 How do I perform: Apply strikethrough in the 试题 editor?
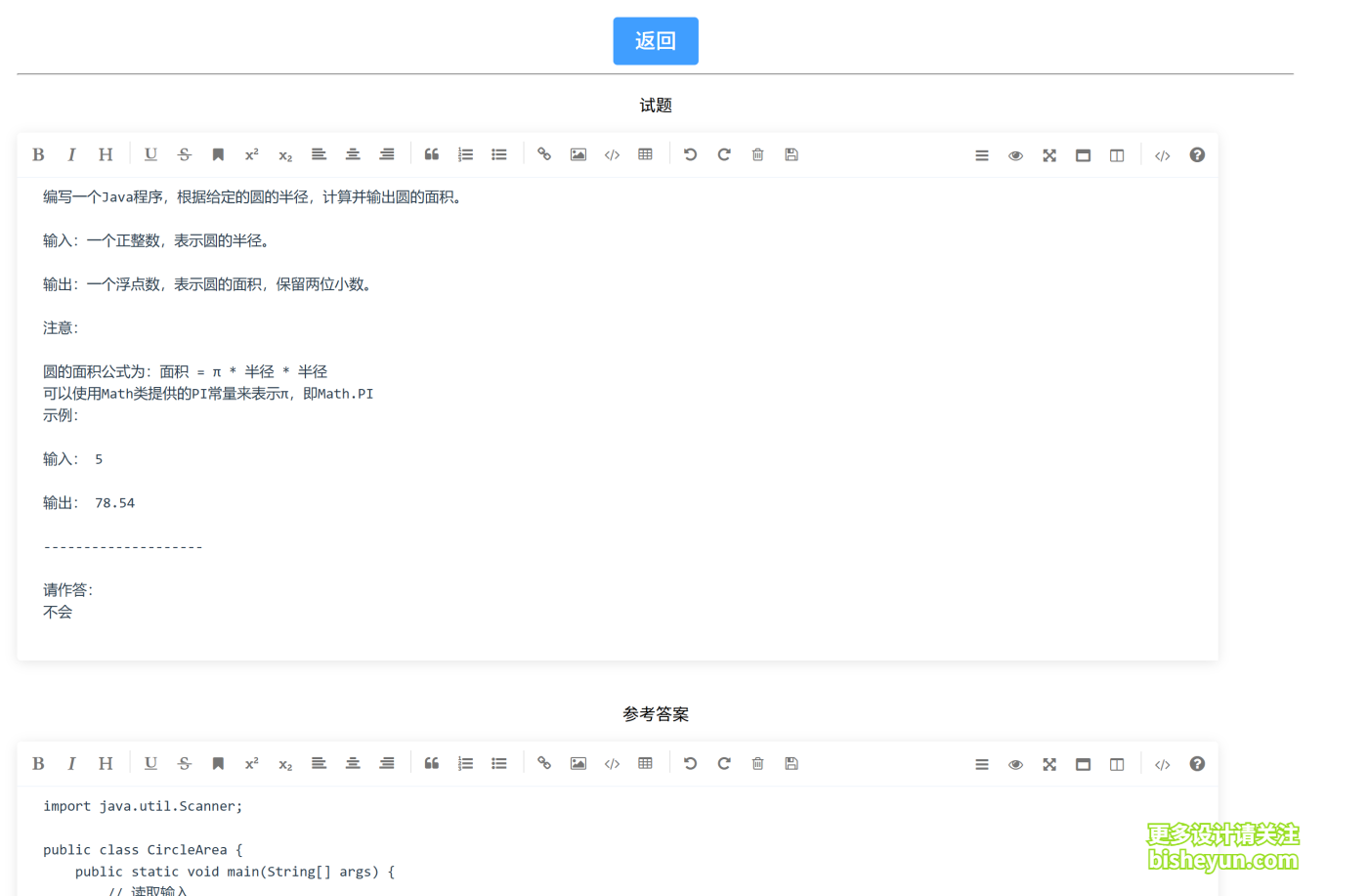(185, 154)
